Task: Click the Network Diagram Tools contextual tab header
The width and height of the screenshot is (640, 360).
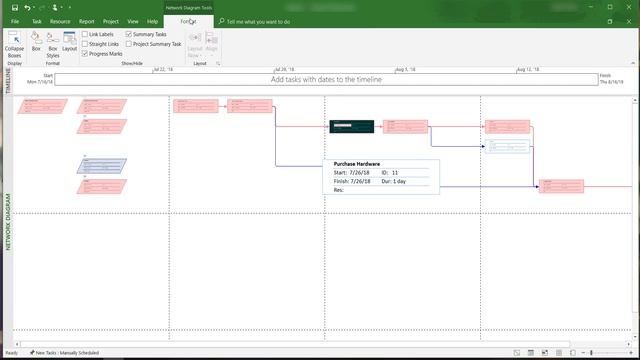Action: 189,8
